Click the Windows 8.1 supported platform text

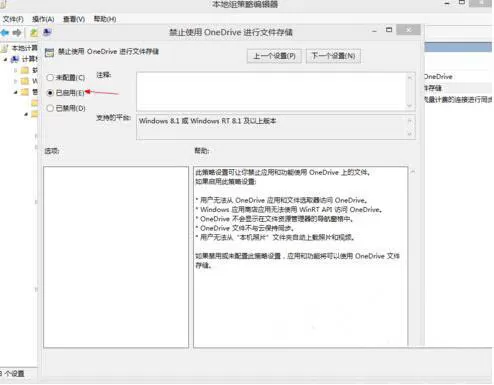click(207, 121)
